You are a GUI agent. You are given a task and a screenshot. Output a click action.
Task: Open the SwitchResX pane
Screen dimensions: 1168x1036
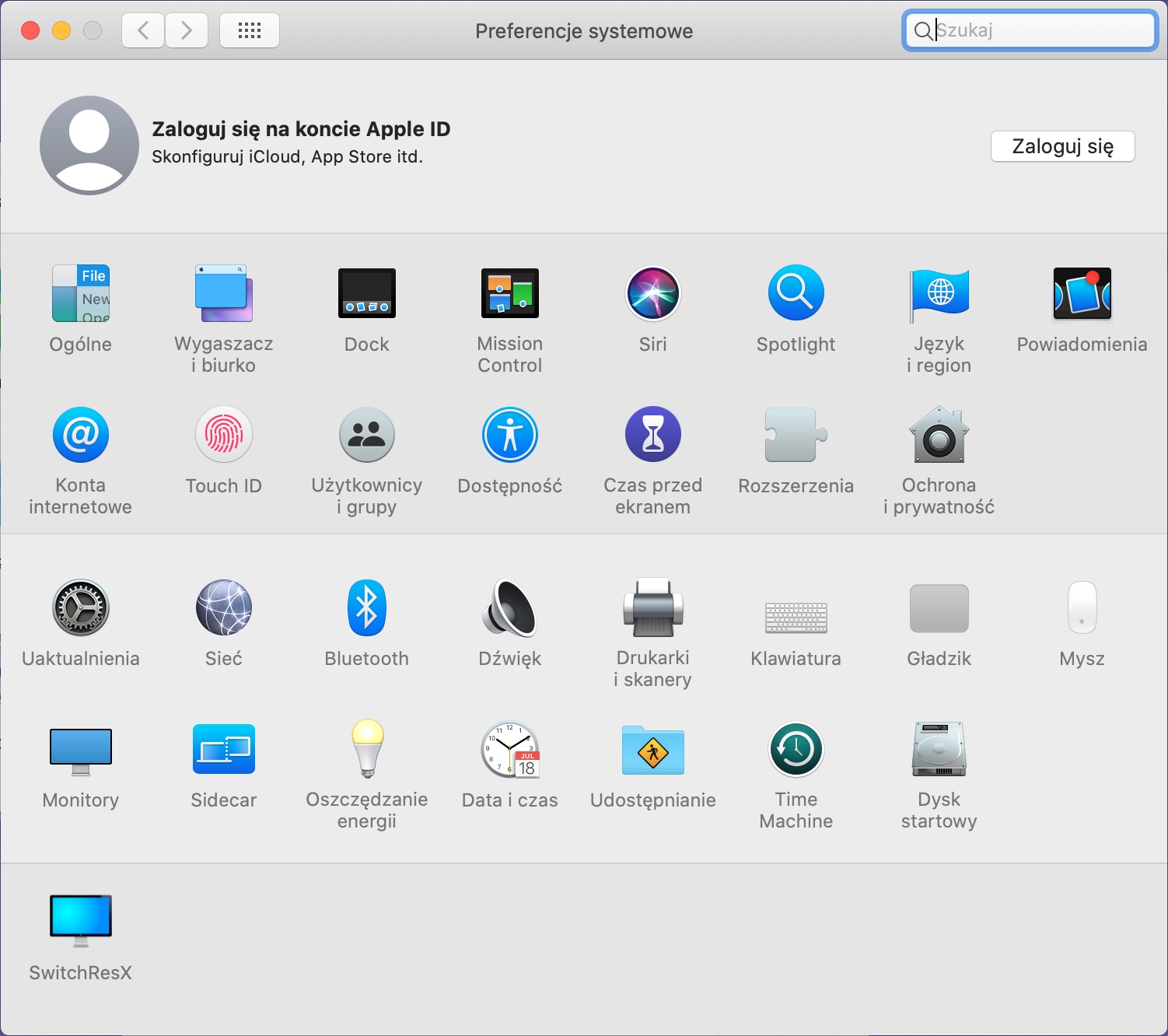[81, 920]
